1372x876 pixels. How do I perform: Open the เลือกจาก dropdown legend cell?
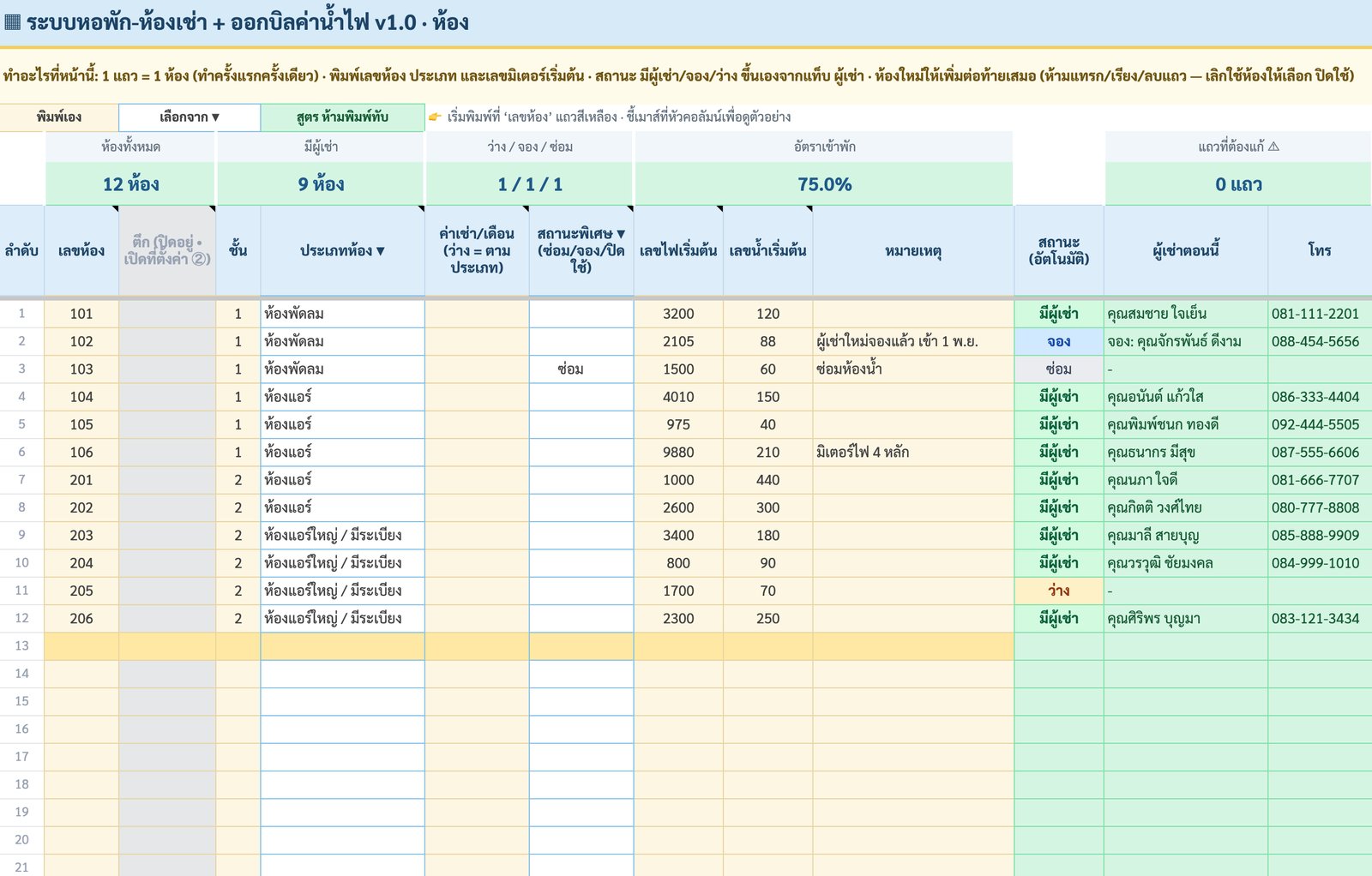pyautogui.click(x=190, y=117)
